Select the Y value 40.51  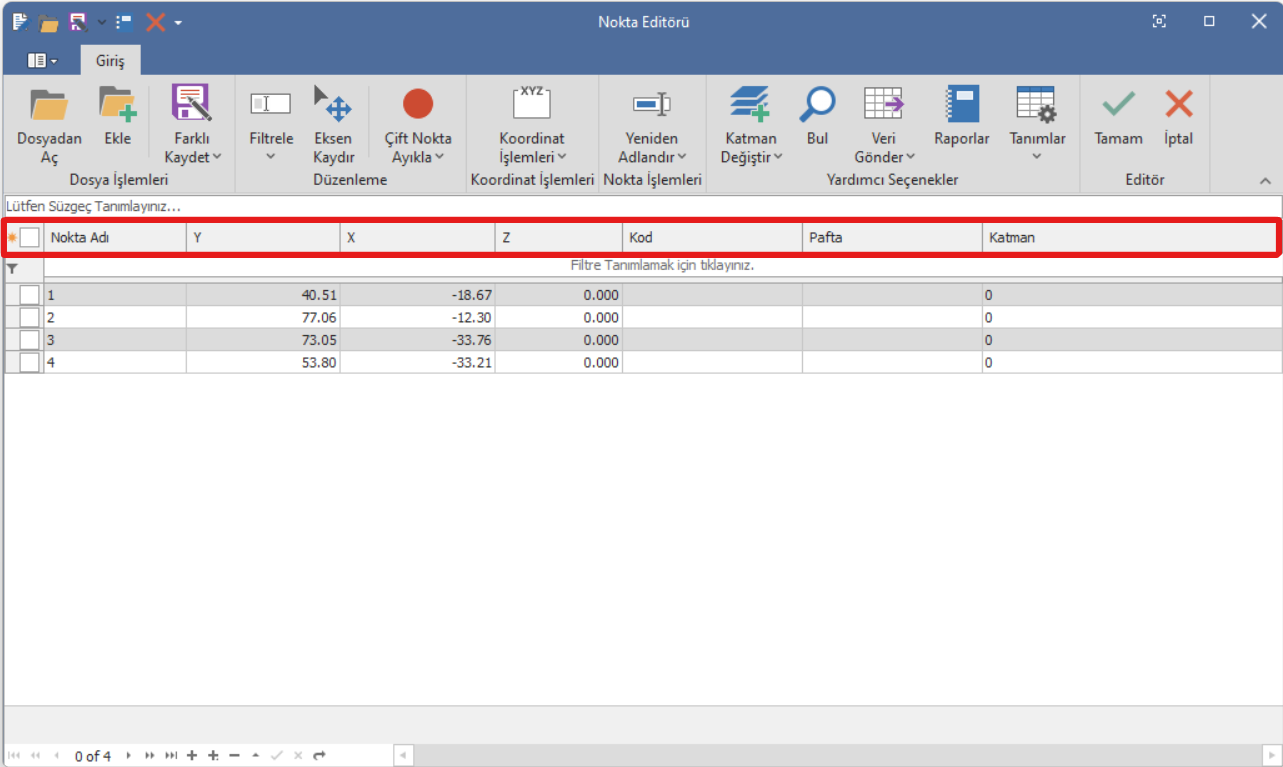pos(263,295)
